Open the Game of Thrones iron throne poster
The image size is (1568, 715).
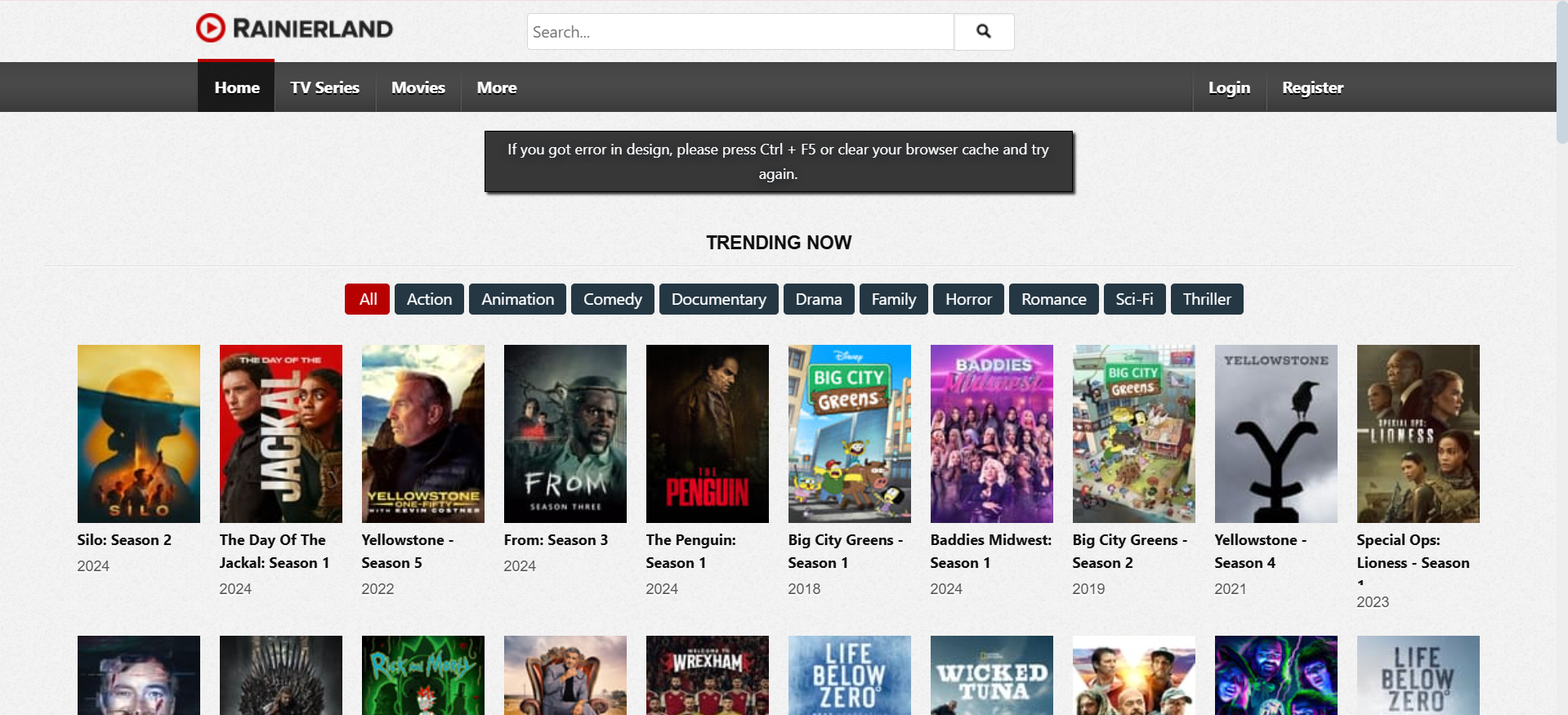[281, 676]
